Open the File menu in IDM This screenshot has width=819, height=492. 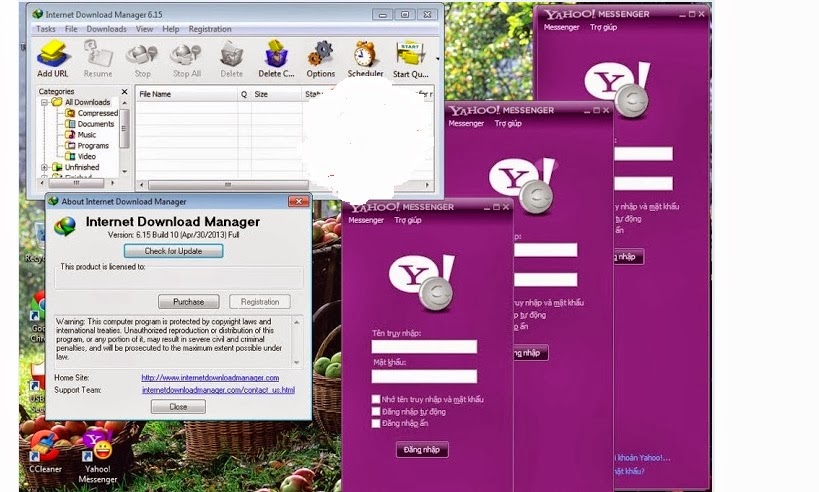click(71, 29)
